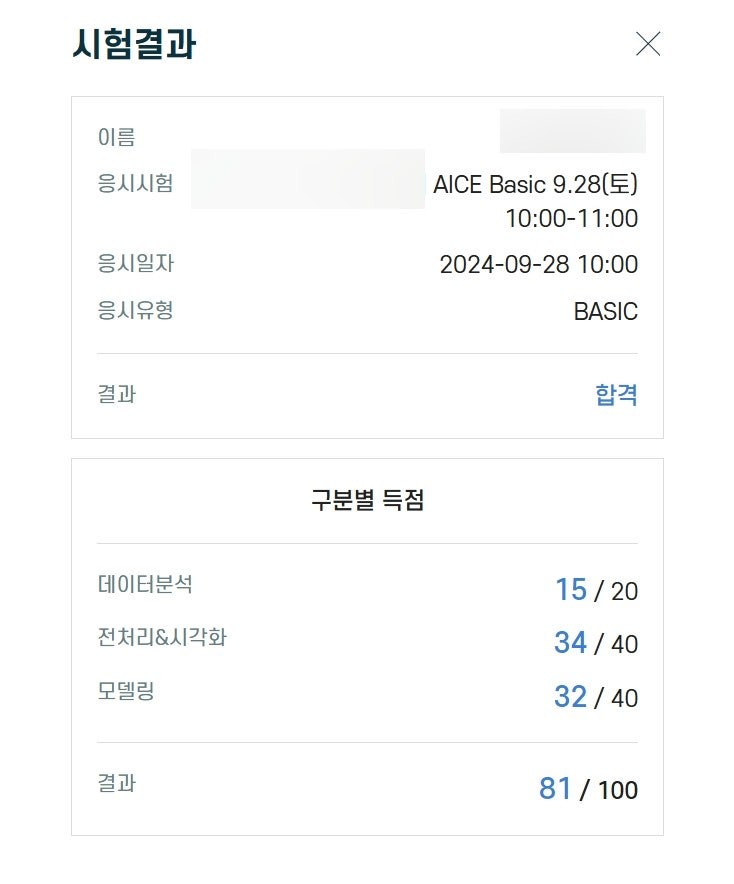
Task: Select the 34 전처리&시각화 score value
Action: click(x=570, y=643)
